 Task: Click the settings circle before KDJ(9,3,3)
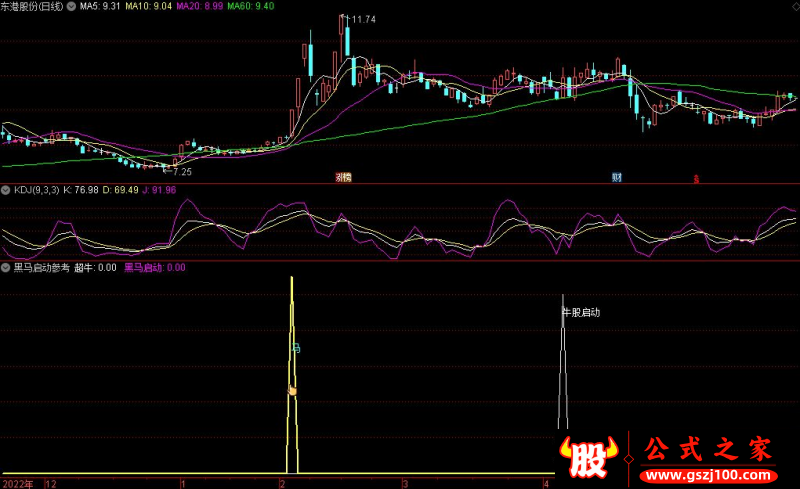pos(6,189)
